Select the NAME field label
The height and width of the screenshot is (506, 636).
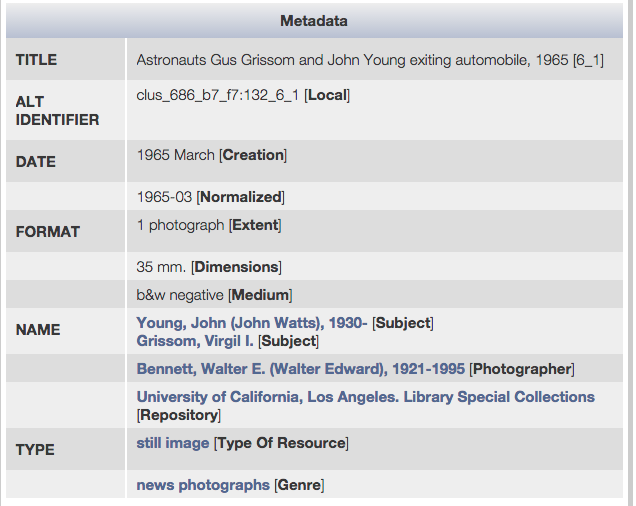(x=38, y=330)
